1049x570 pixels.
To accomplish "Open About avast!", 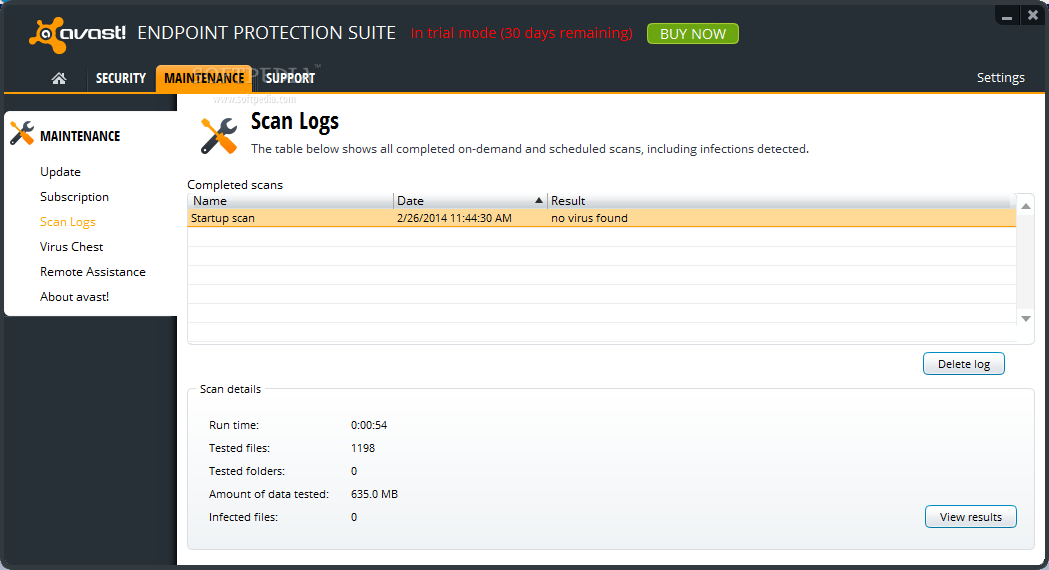I will coord(74,296).
